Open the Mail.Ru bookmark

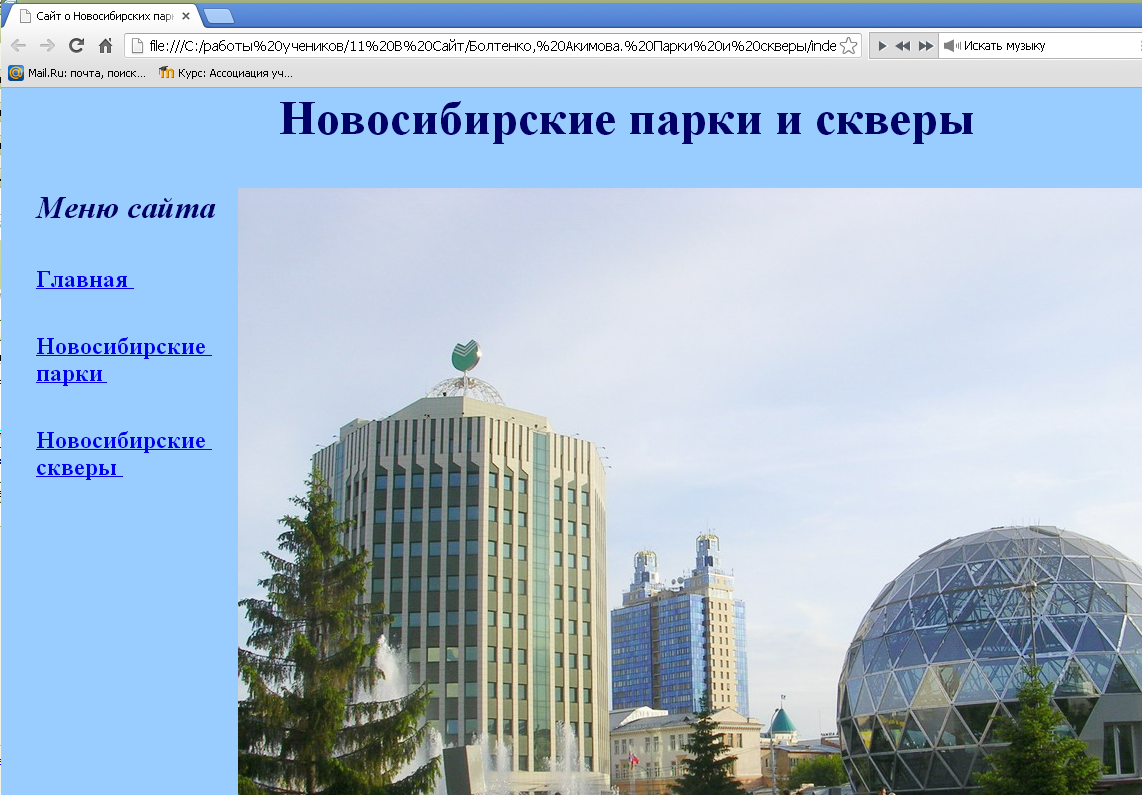(78, 73)
